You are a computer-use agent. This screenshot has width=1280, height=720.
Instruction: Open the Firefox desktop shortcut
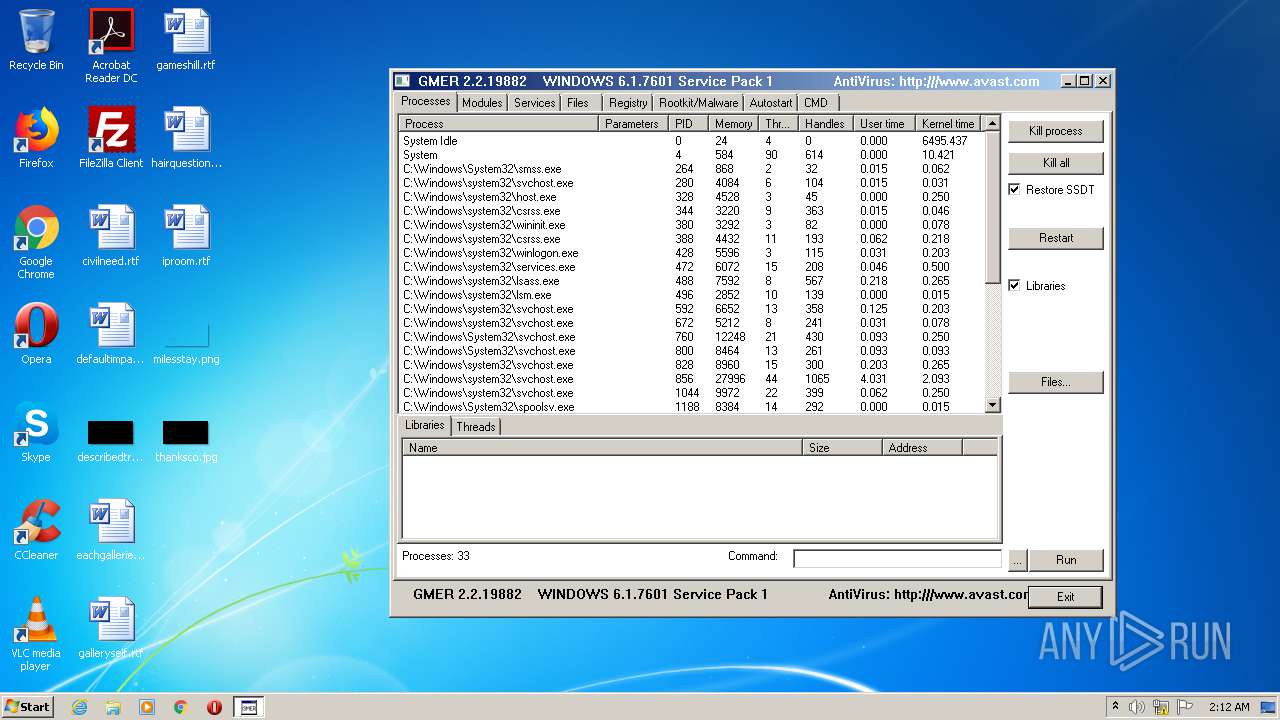[x=36, y=138]
